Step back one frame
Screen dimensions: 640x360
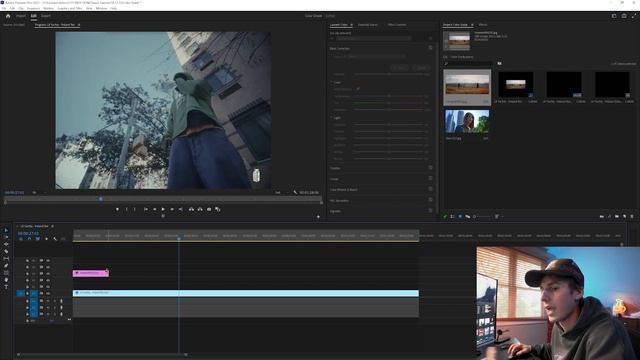[x=155, y=209]
